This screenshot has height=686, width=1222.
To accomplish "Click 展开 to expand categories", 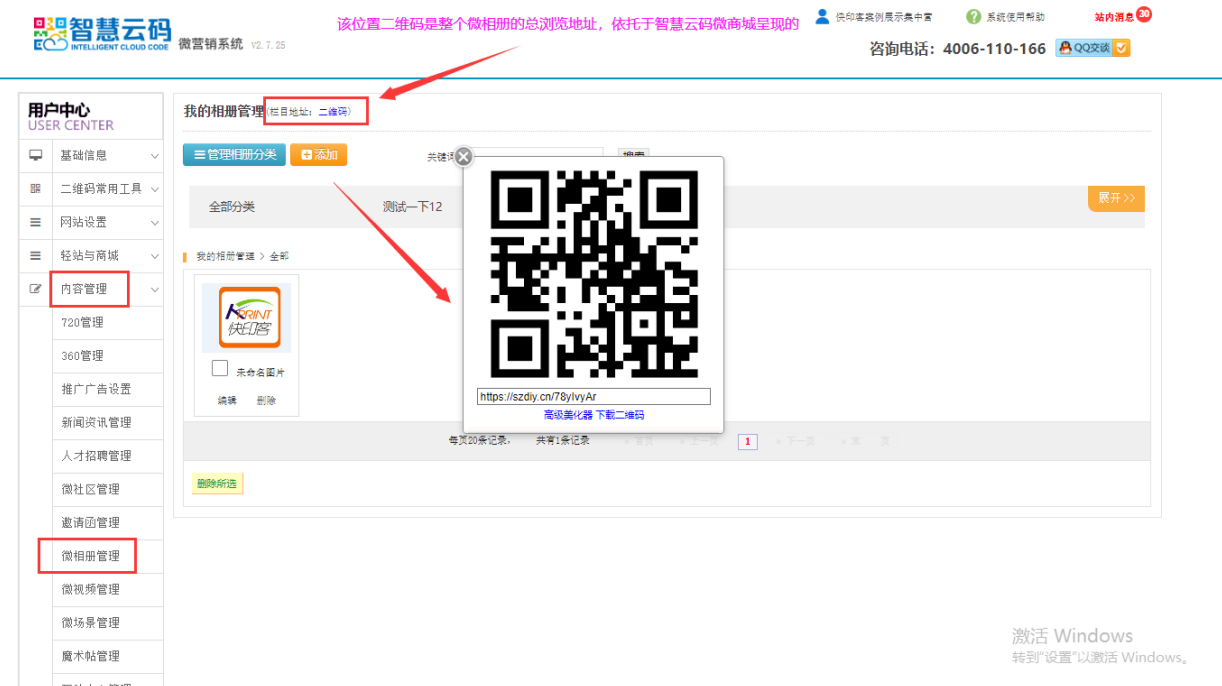I will pyautogui.click(x=1115, y=198).
